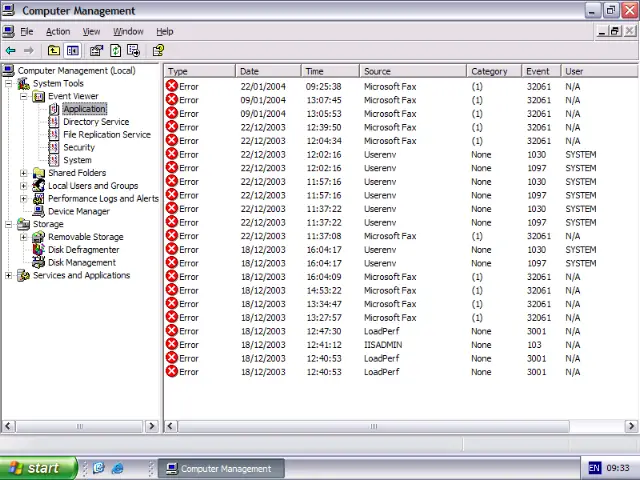
Task: Open the File menu
Action: coord(27,31)
